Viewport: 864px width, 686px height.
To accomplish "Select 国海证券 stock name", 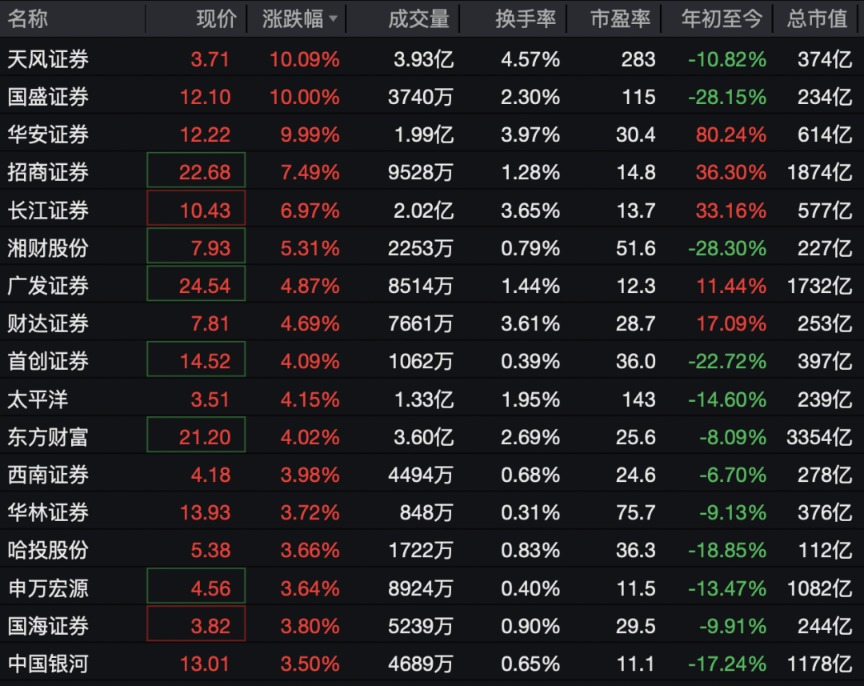I will click(48, 626).
